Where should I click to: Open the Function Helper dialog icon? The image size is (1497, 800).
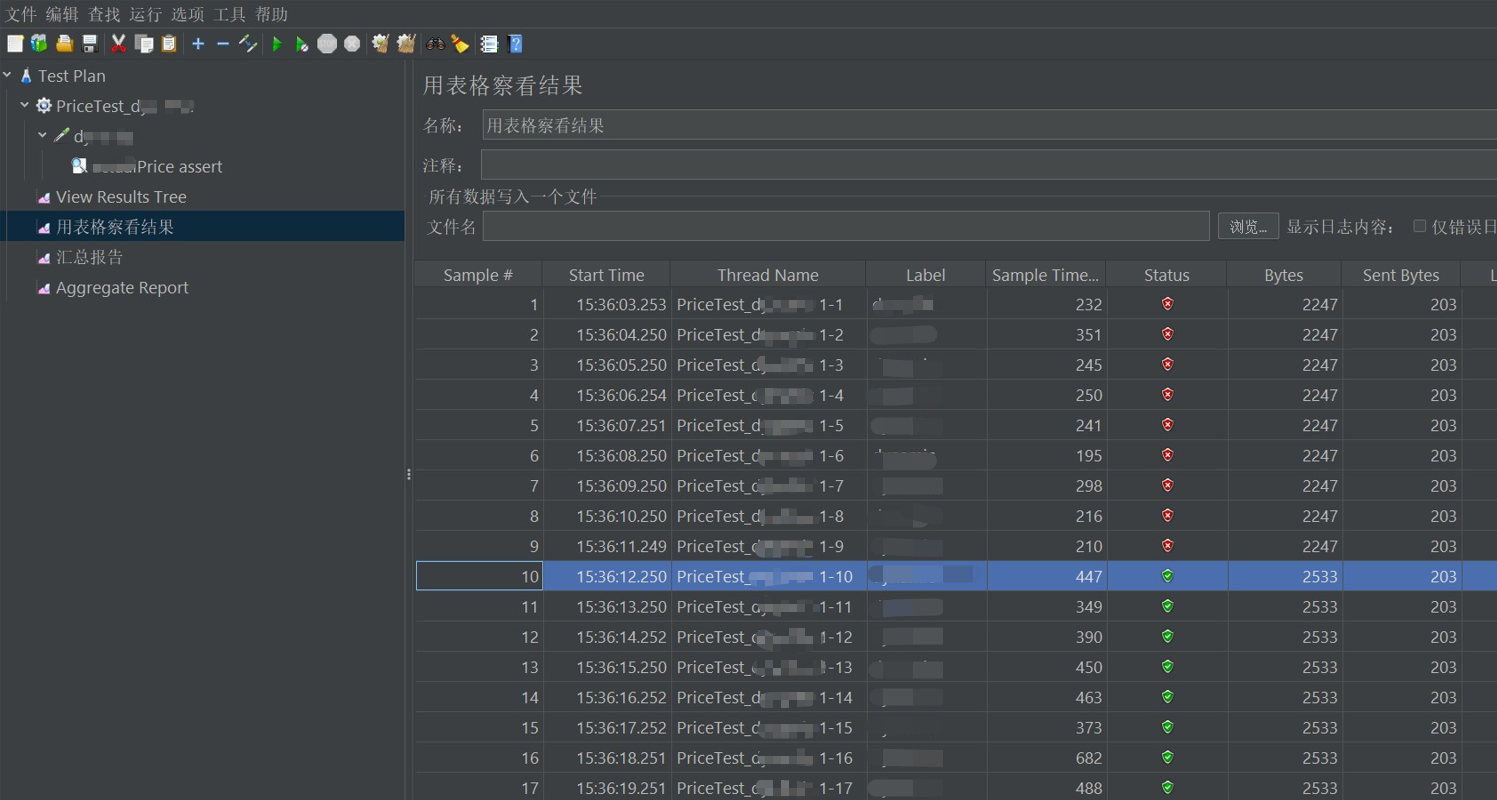[x=489, y=44]
